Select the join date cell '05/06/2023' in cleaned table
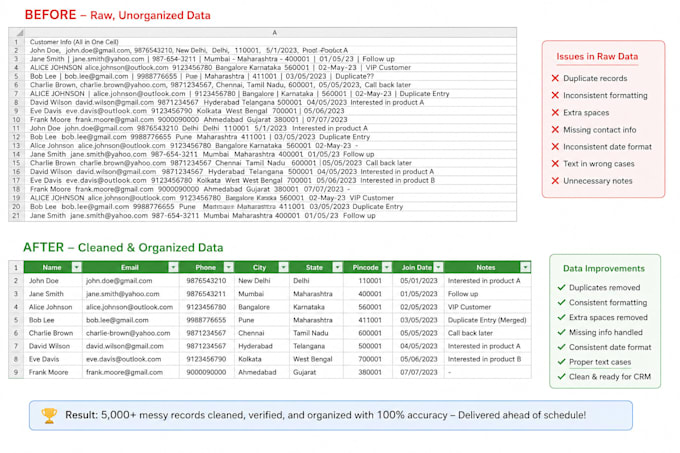 (x=418, y=359)
